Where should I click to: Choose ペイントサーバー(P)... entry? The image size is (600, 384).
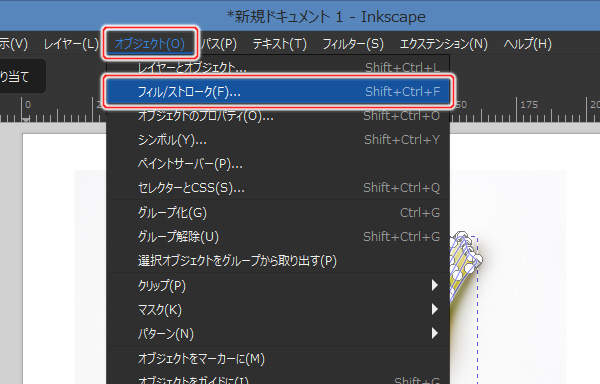(x=278, y=164)
